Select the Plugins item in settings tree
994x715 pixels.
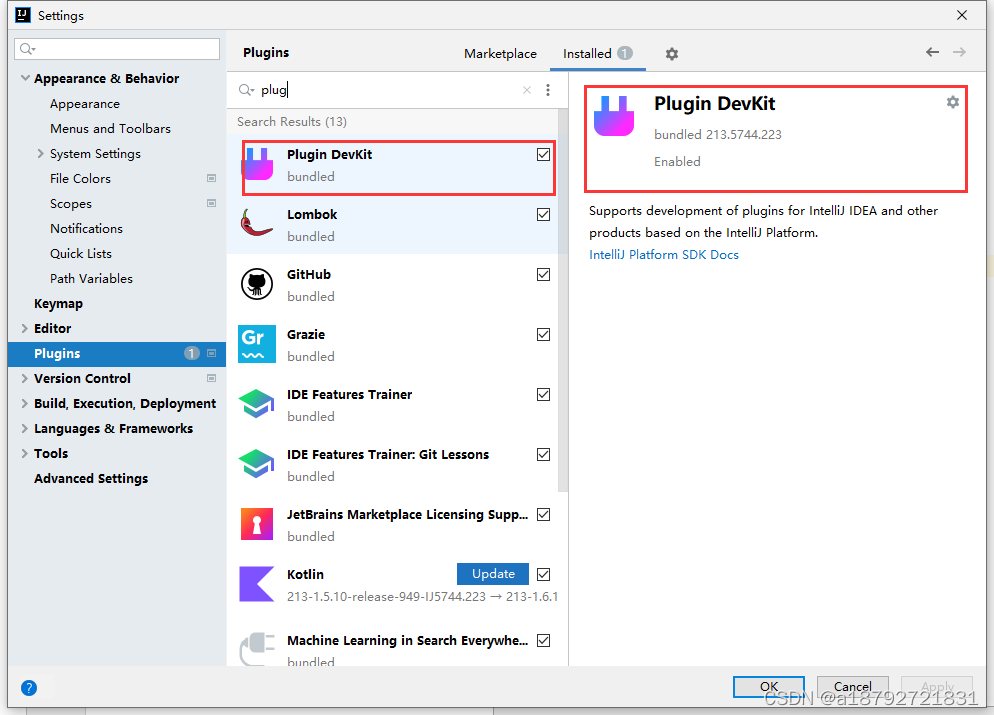[x=117, y=354]
